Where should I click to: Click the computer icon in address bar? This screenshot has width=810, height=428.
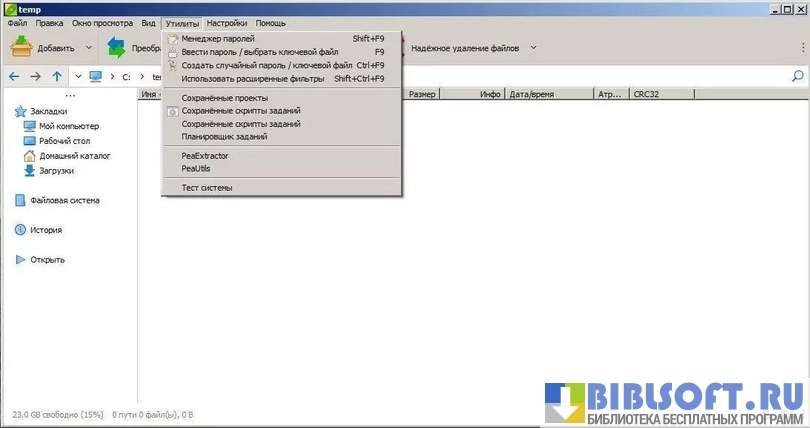click(x=96, y=76)
